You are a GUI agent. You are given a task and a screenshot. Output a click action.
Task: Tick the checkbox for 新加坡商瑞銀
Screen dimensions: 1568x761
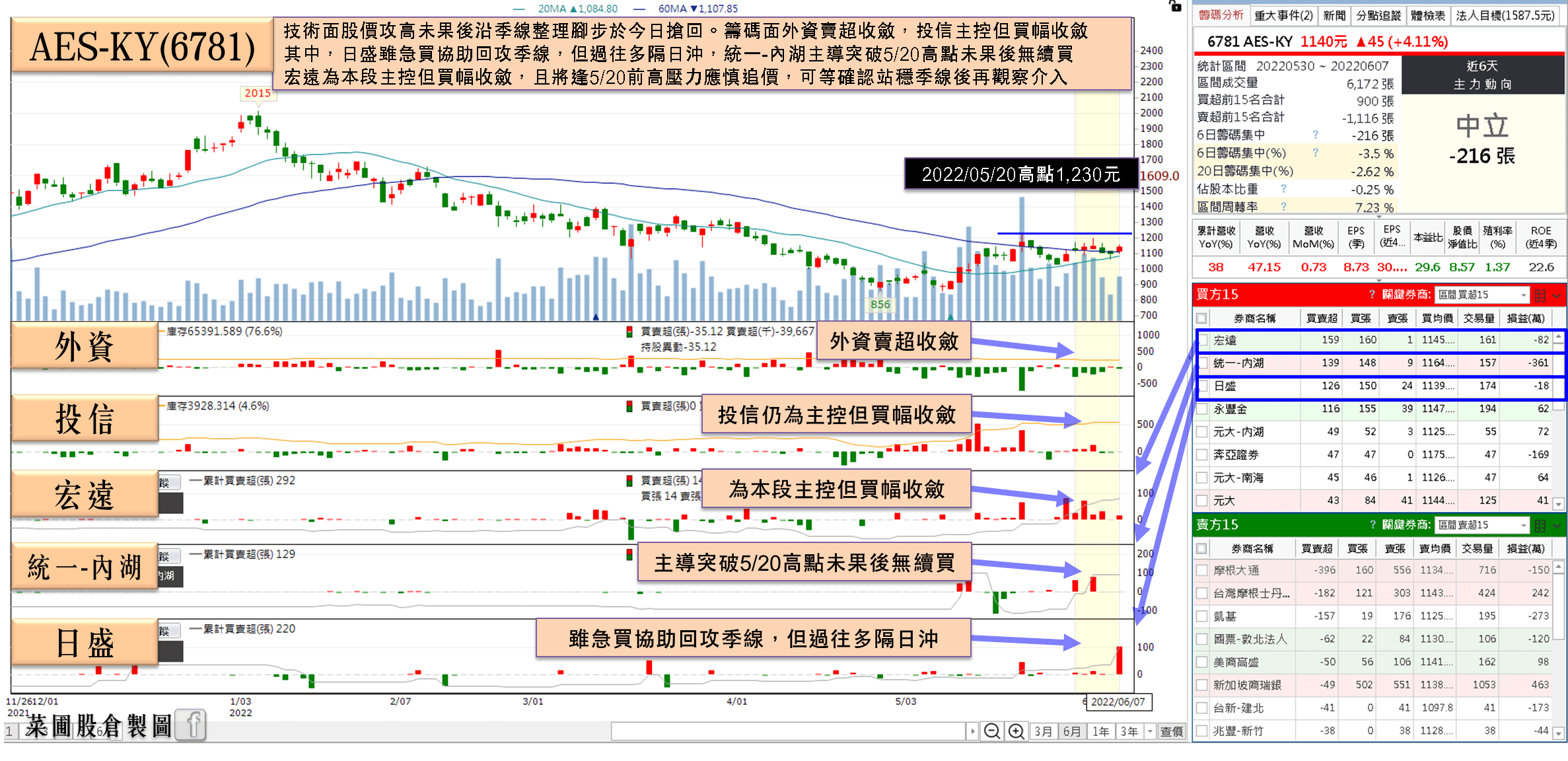pyautogui.click(x=1202, y=685)
